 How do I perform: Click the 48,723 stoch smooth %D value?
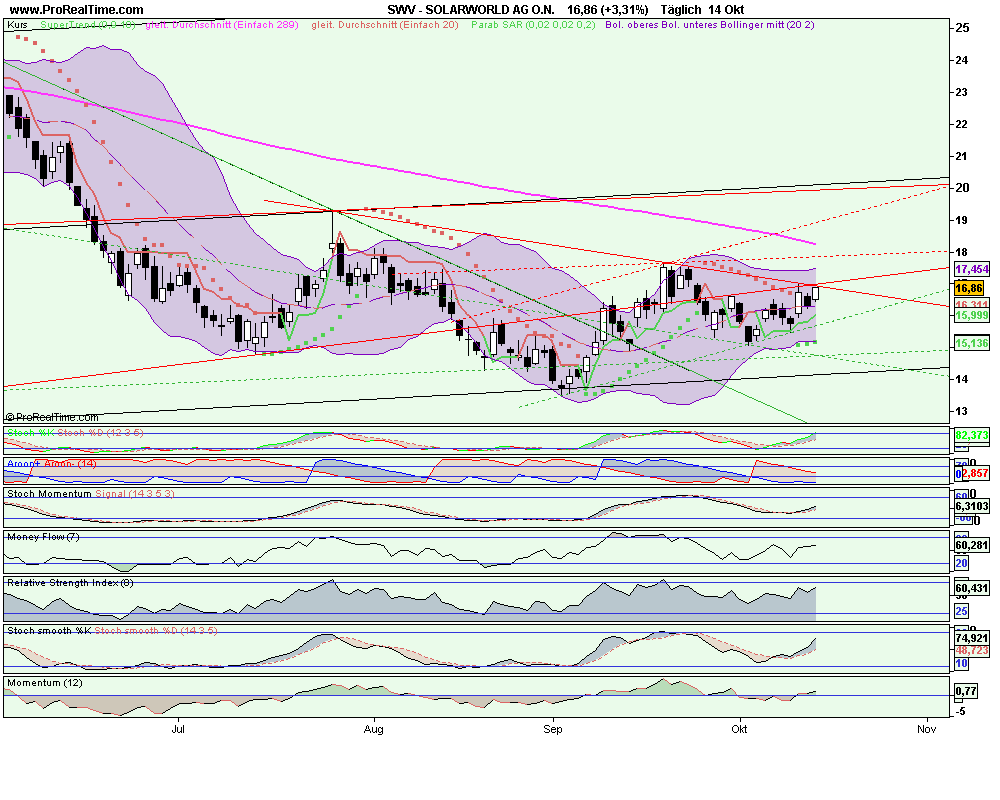pos(971,651)
